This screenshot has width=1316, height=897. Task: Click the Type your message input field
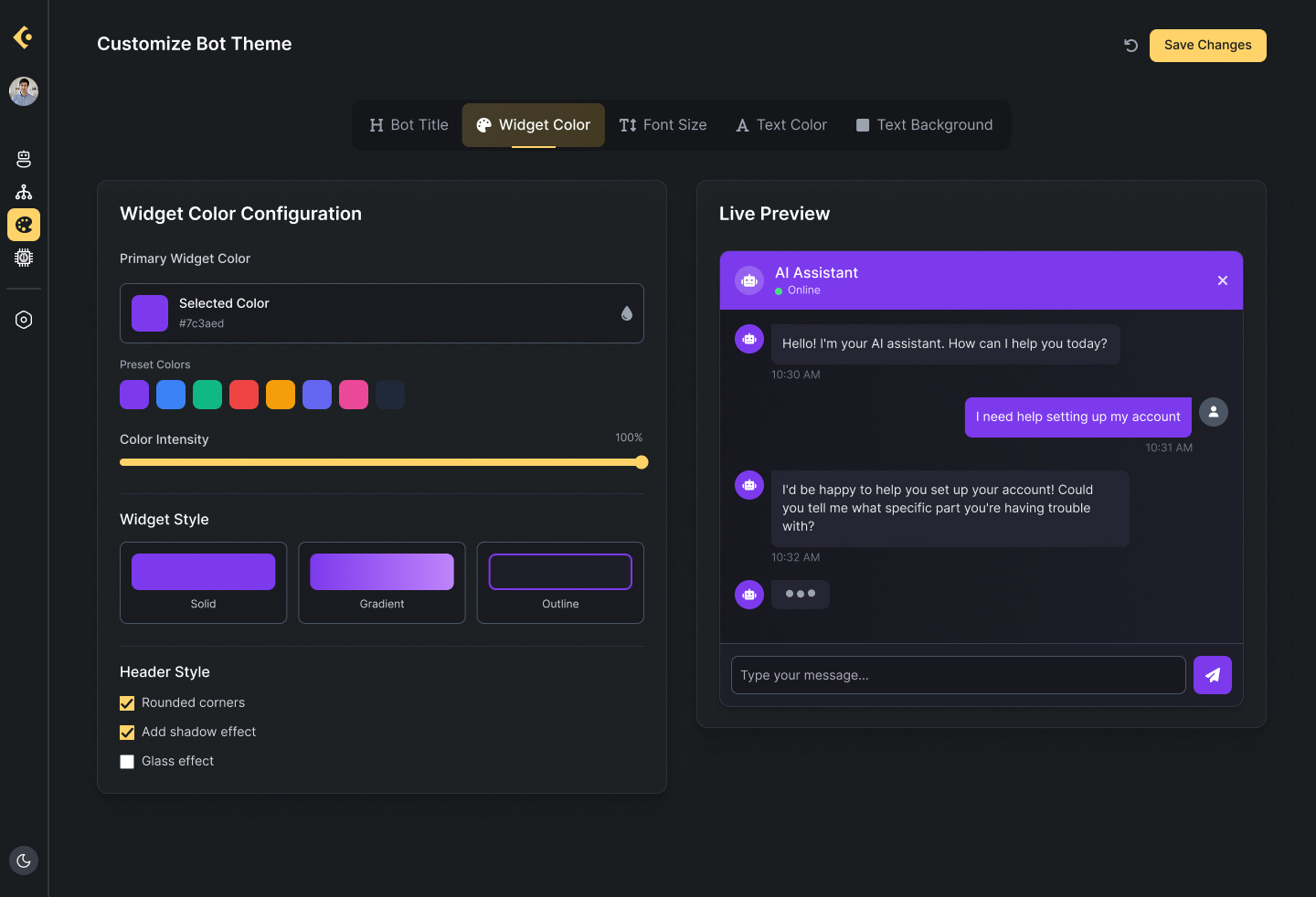click(x=958, y=675)
